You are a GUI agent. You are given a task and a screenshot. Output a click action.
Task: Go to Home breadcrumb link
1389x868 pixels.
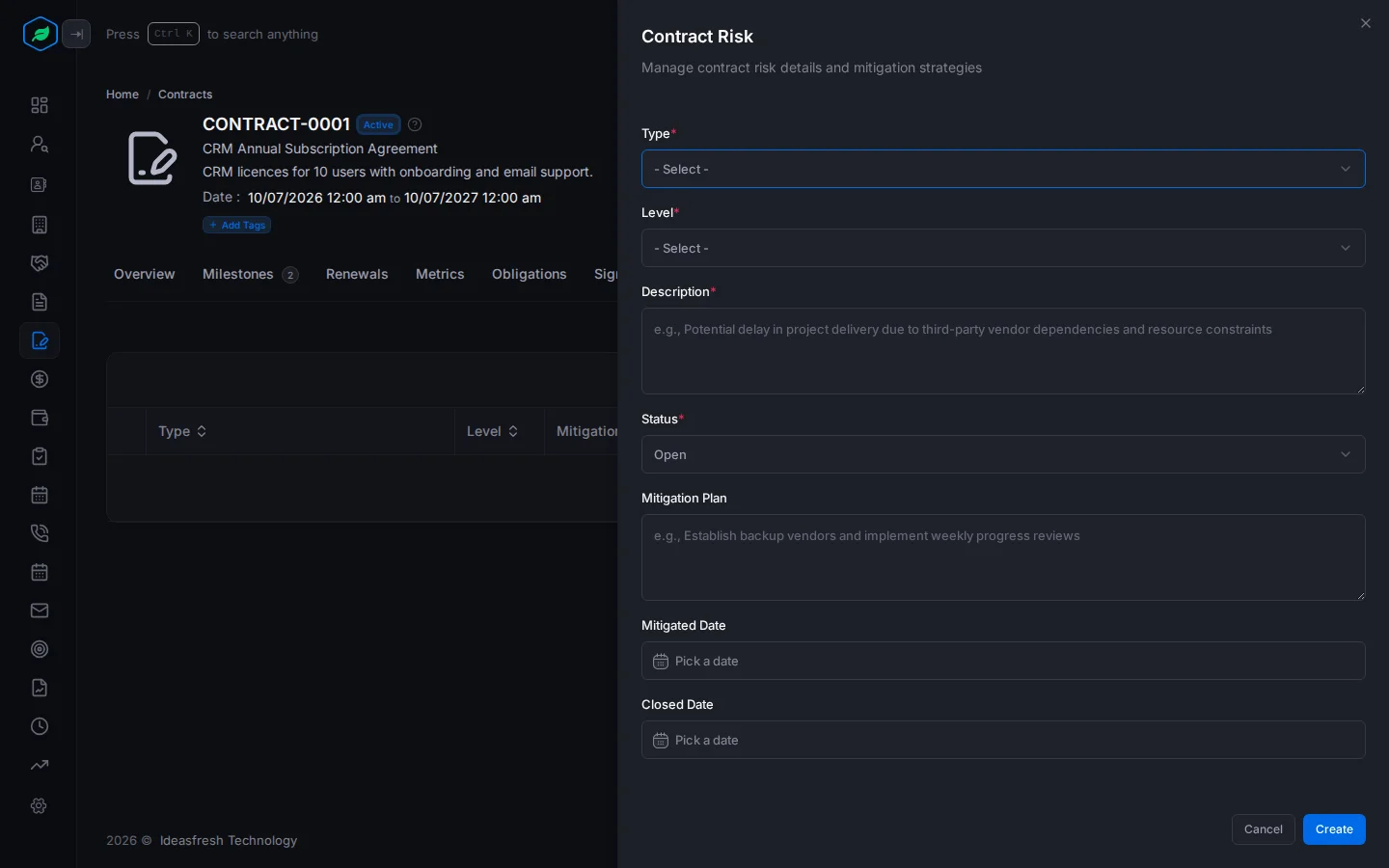click(123, 95)
